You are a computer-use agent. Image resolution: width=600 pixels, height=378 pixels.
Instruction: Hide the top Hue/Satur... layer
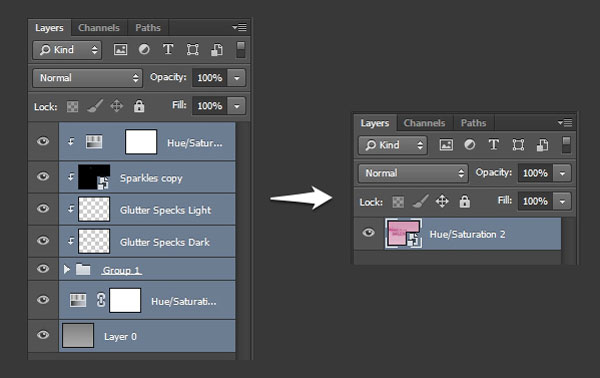[43, 141]
